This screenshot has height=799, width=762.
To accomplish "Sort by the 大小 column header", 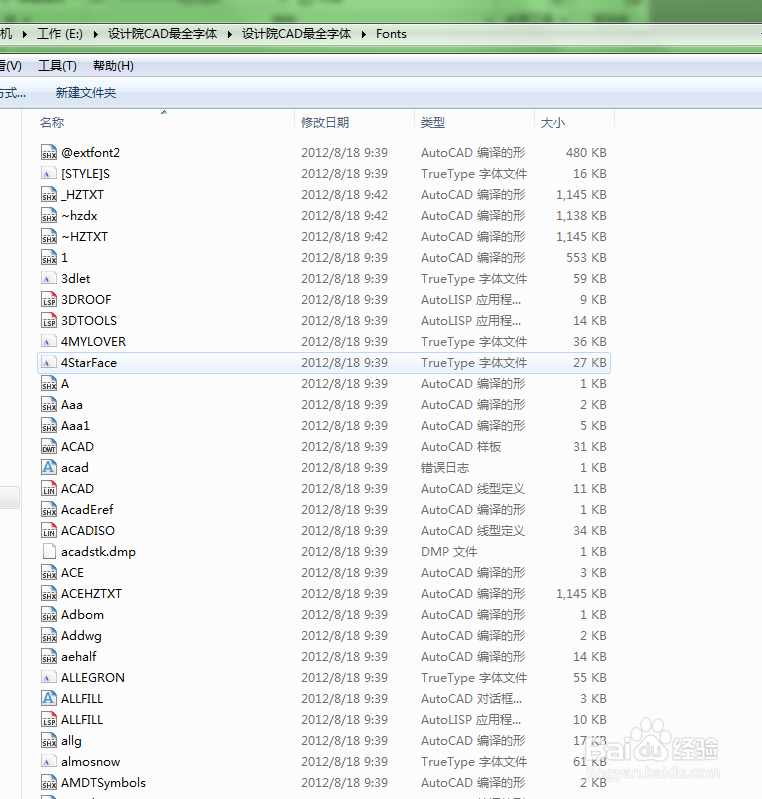I will pos(553,122).
